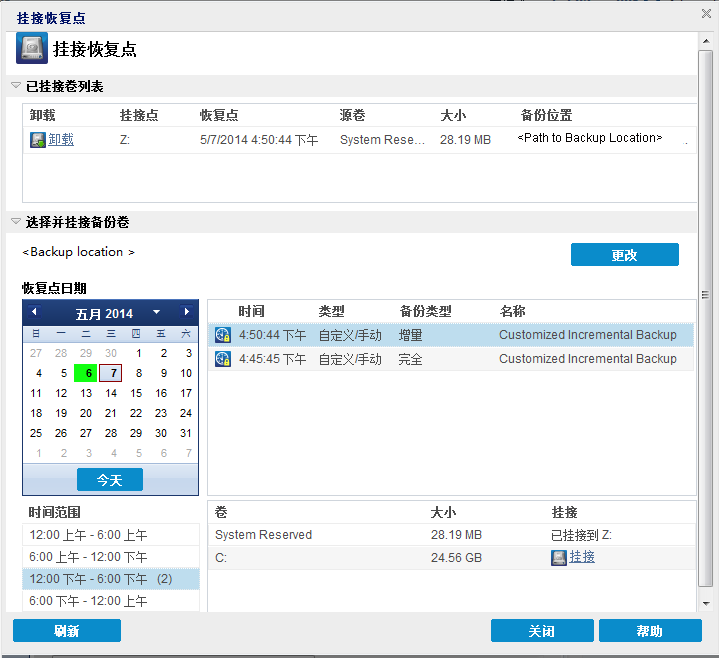Image resolution: width=719 pixels, height=658 pixels.
Task: Click the <Path to Backup Location> cell
Action: click(x=590, y=138)
